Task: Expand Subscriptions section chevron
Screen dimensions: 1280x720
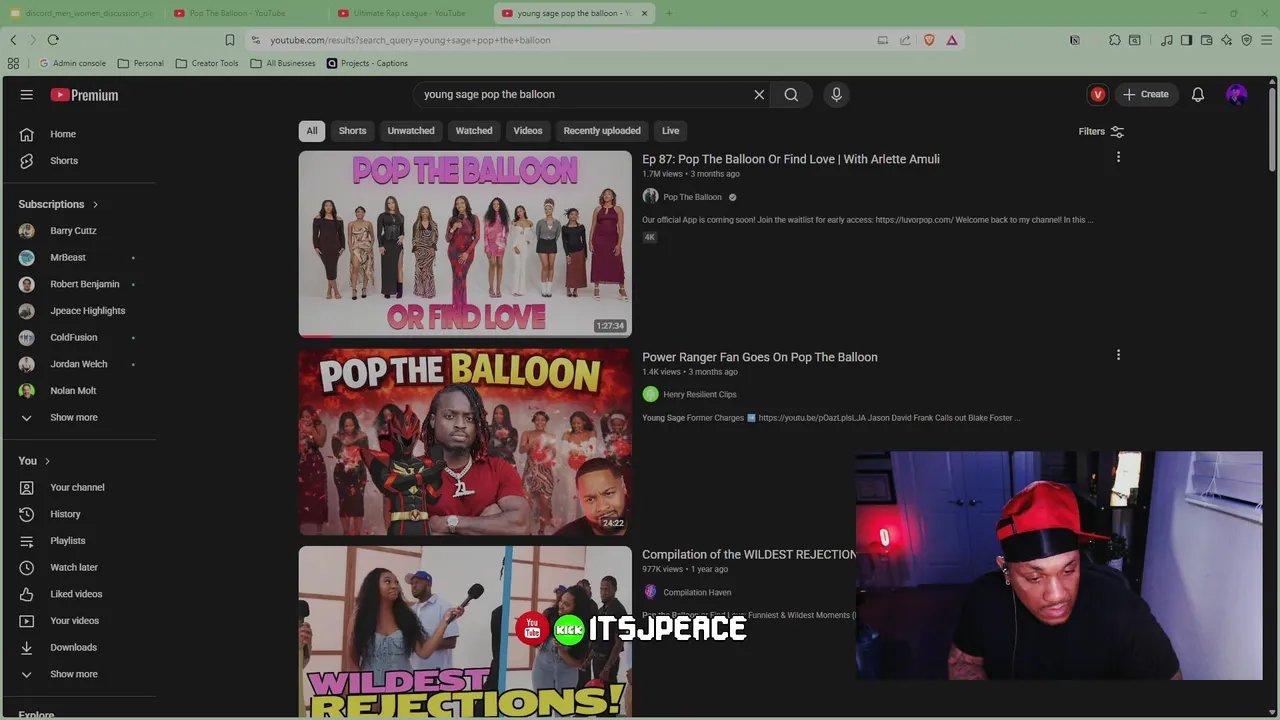Action: 95,204
